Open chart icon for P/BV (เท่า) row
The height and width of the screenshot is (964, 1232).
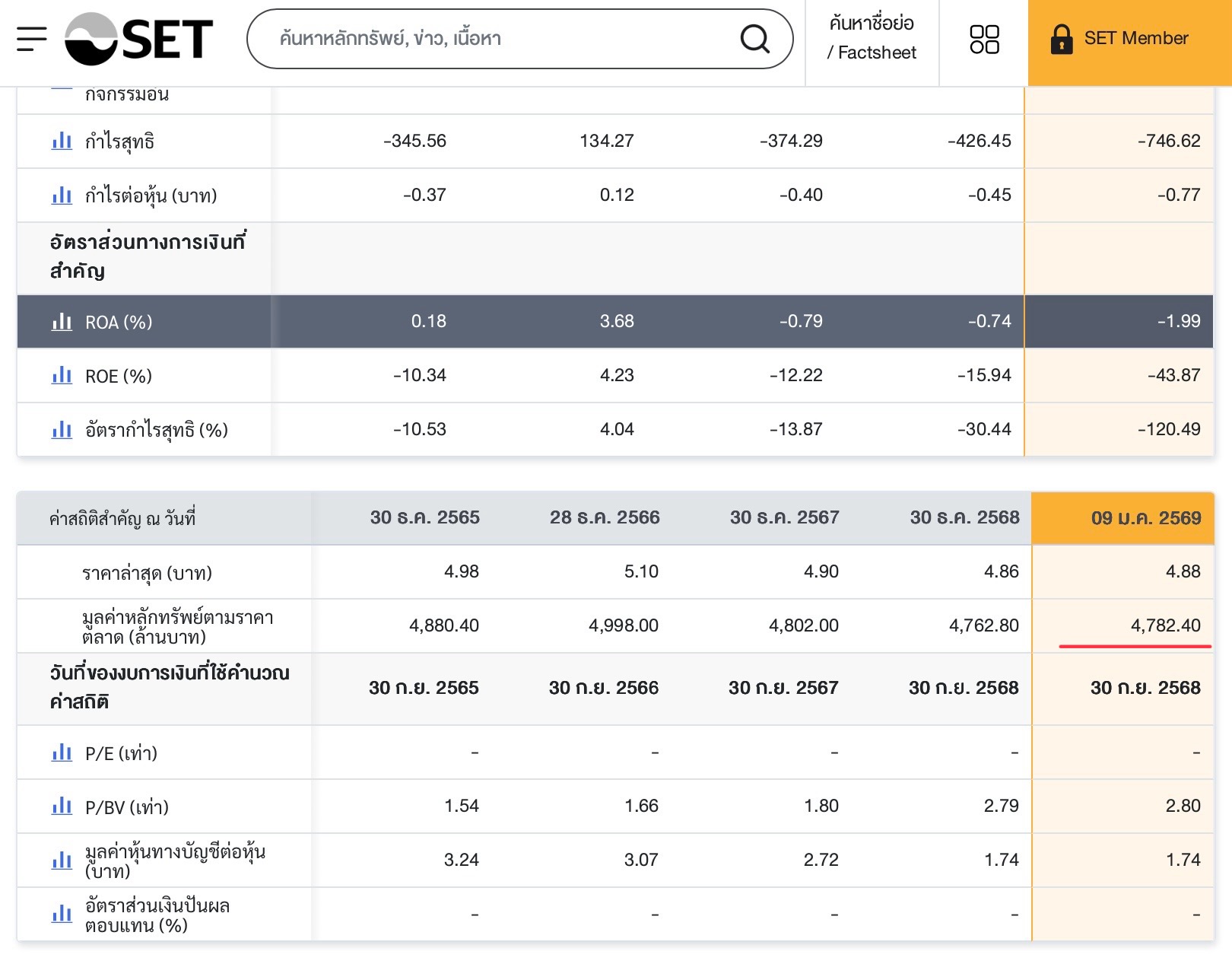[62, 807]
